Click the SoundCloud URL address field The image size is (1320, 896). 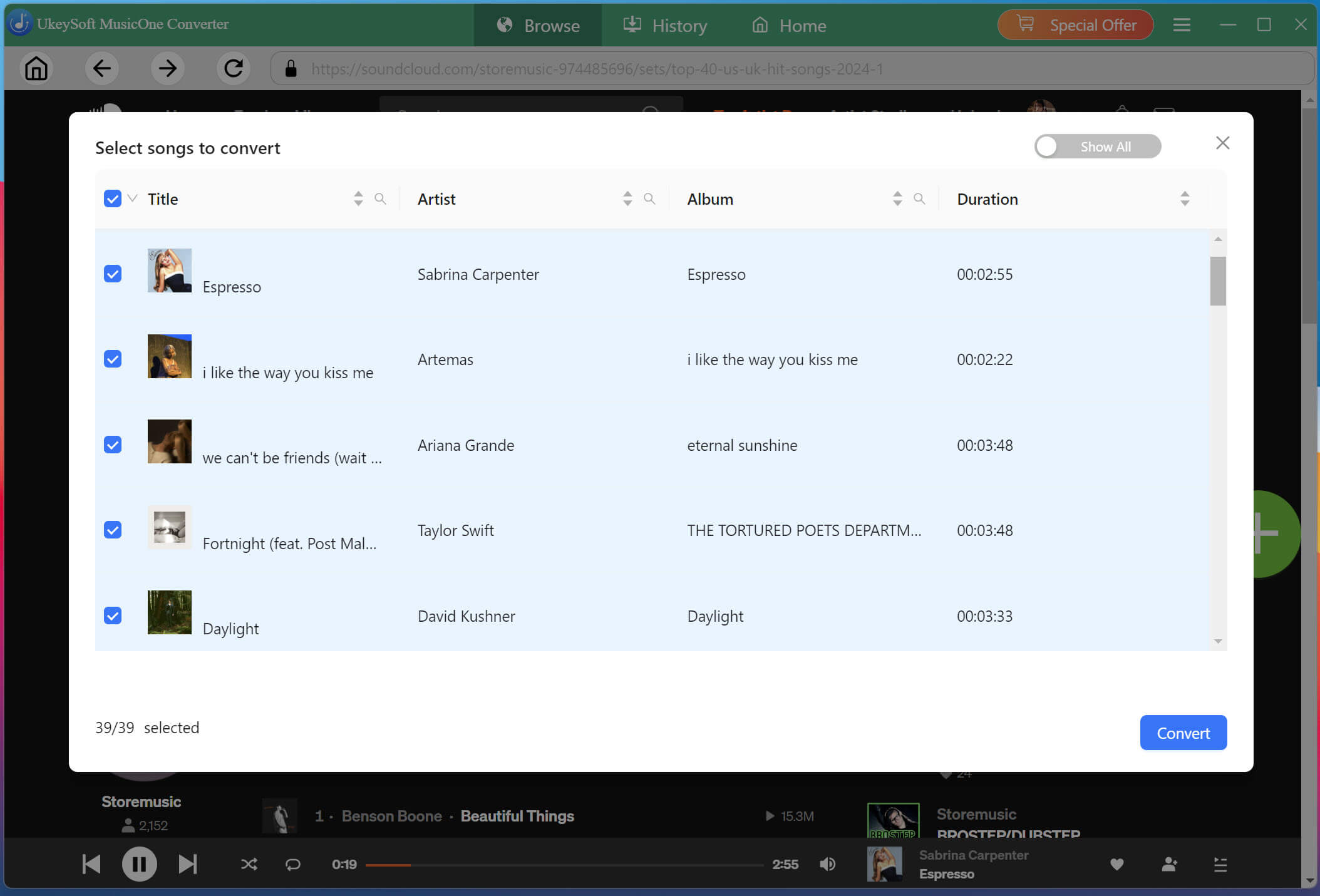[x=792, y=68]
